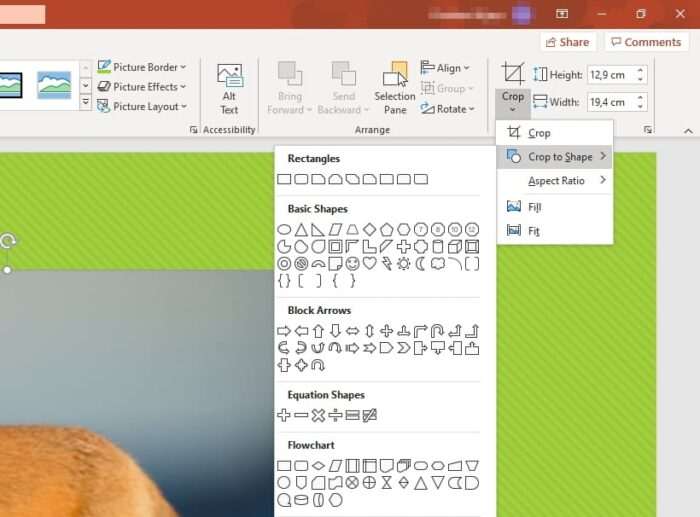The image size is (700, 517).
Task: Choose the U-Turn Arrow block arrow
Action: click(x=438, y=331)
